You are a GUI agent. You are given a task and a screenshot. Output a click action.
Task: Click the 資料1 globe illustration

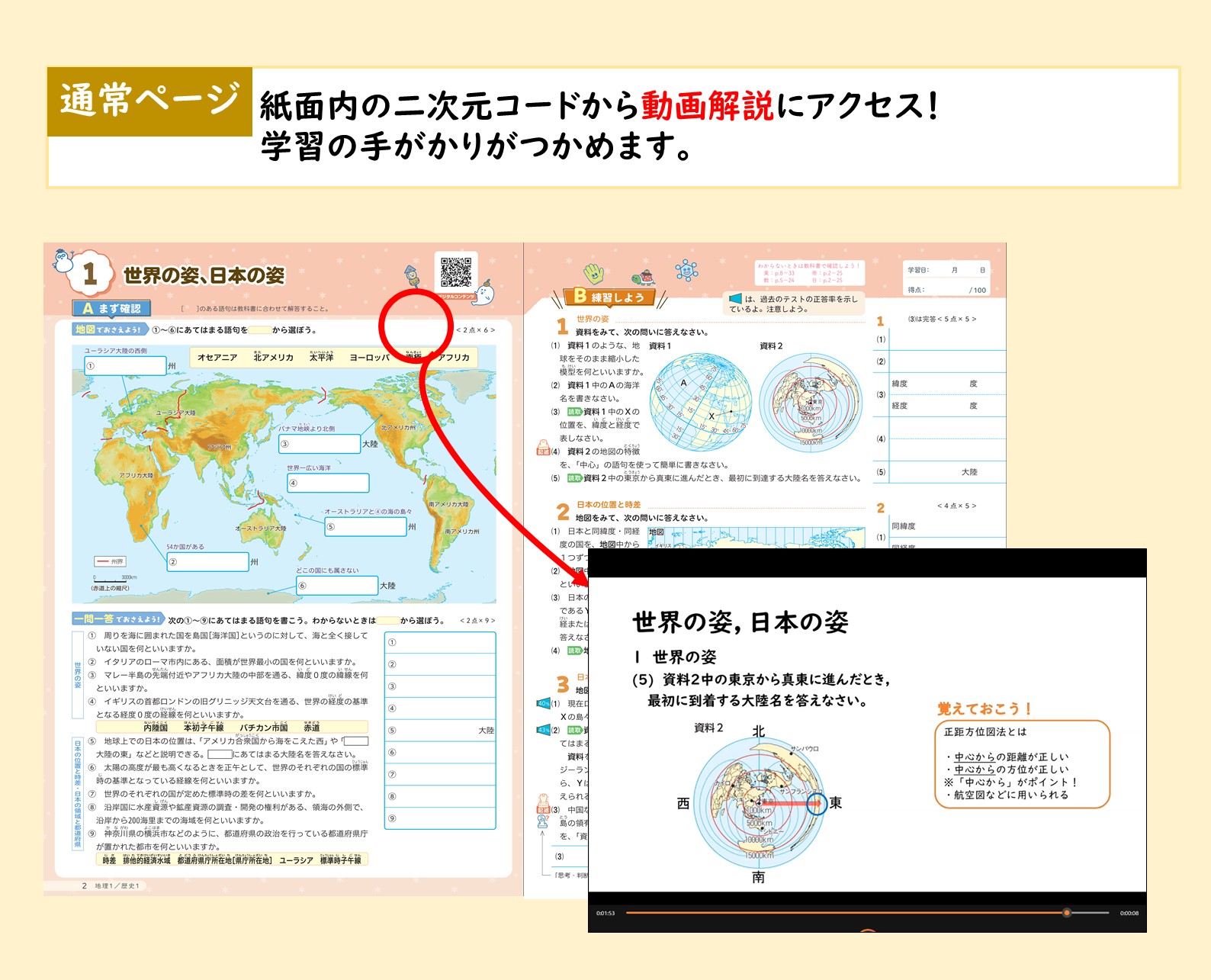(x=700, y=403)
